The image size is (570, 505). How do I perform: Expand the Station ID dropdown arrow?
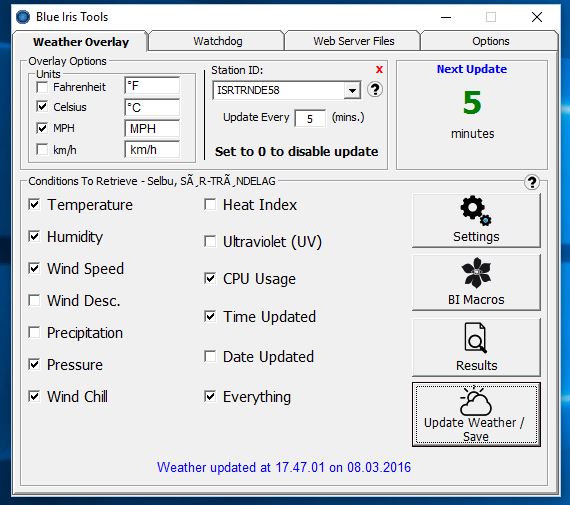352,90
